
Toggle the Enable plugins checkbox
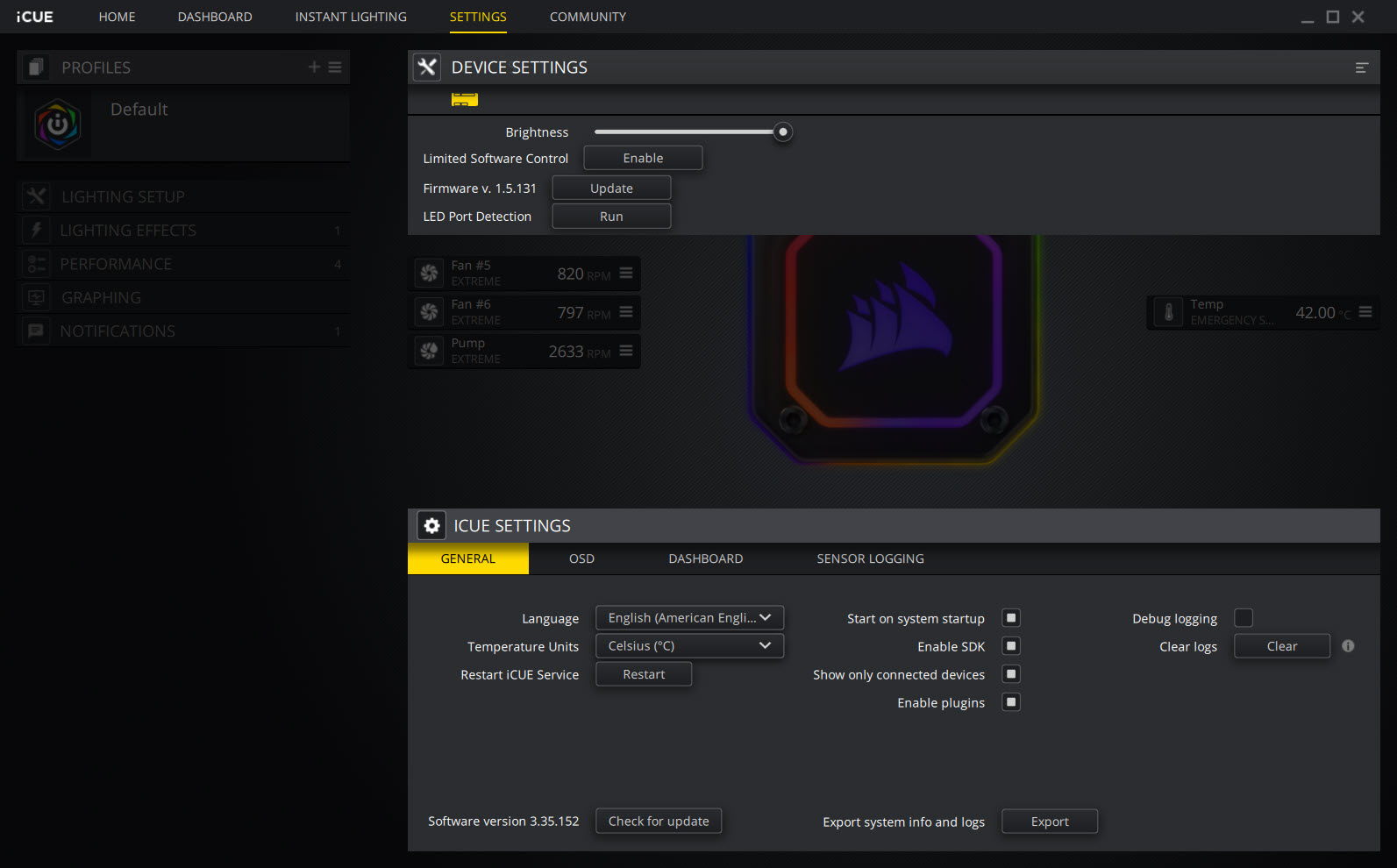point(1011,702)
